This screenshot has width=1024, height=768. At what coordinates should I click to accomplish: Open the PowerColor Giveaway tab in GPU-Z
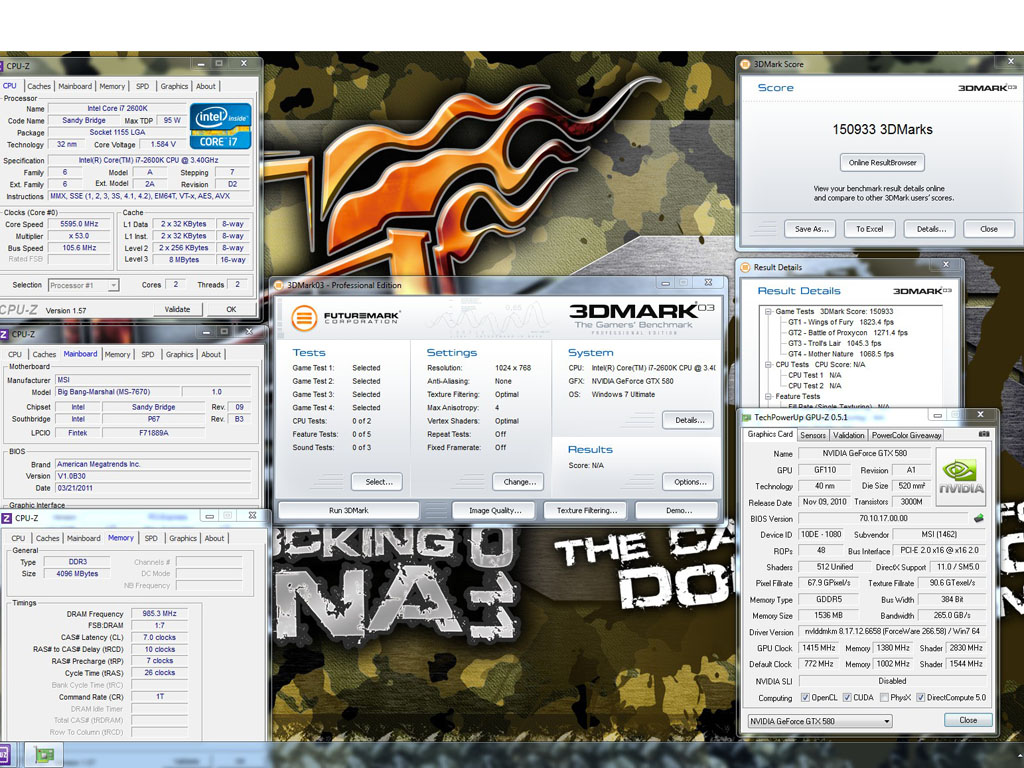click(x=906, y=435)
